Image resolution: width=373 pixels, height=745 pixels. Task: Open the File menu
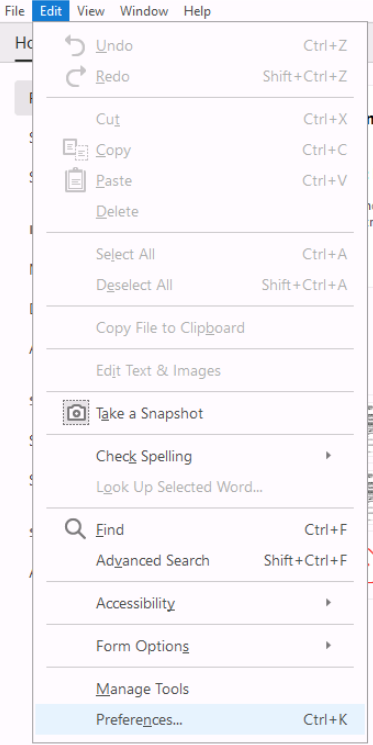[x=15, y=10]
